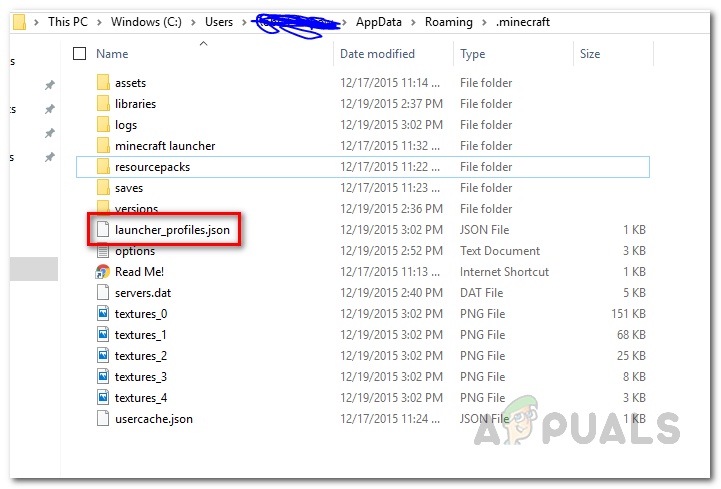The height and width of the screenshot is (489, 721).
Task: Open the assets folder icon
Action: tap(103, 83)
